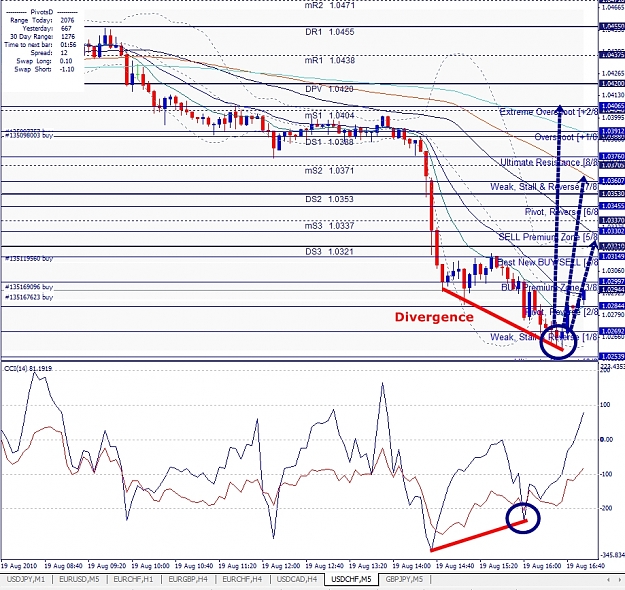Screen dimensions: 625x590
Task: Select the Pivot, Reverse [6/8 label
Action: (x=561, y=212)
